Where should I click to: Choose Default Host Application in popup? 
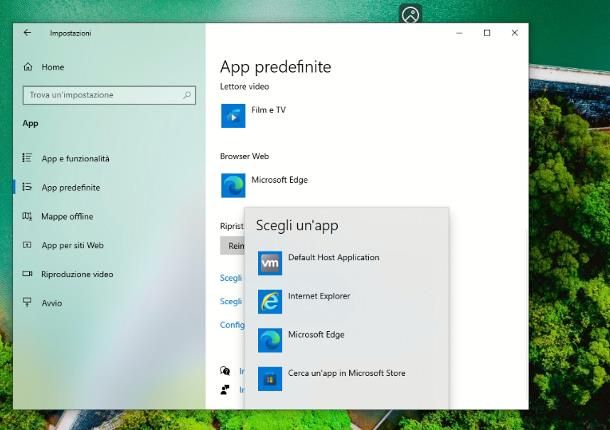(333, 257)
